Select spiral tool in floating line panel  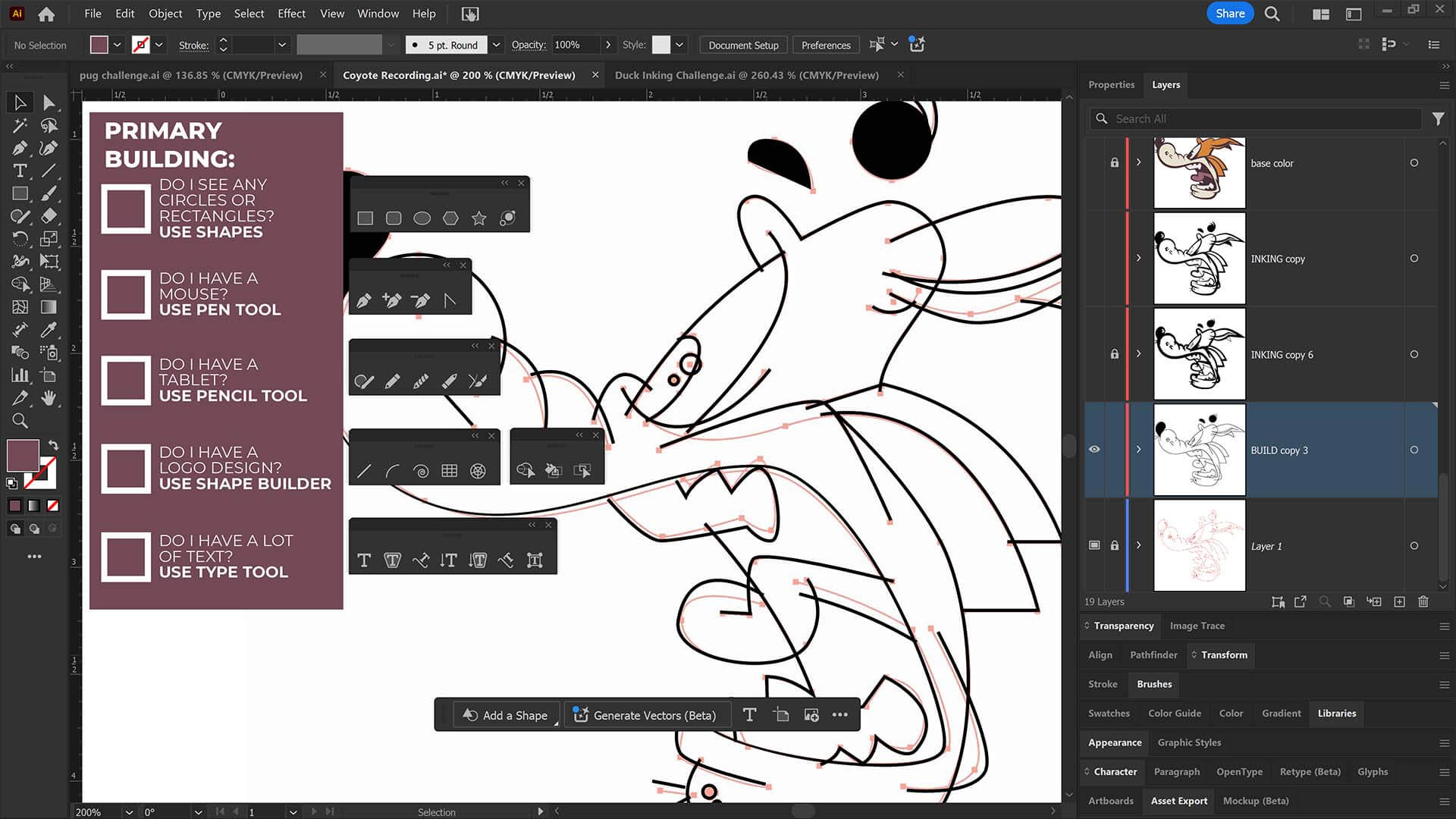[421, 471]
